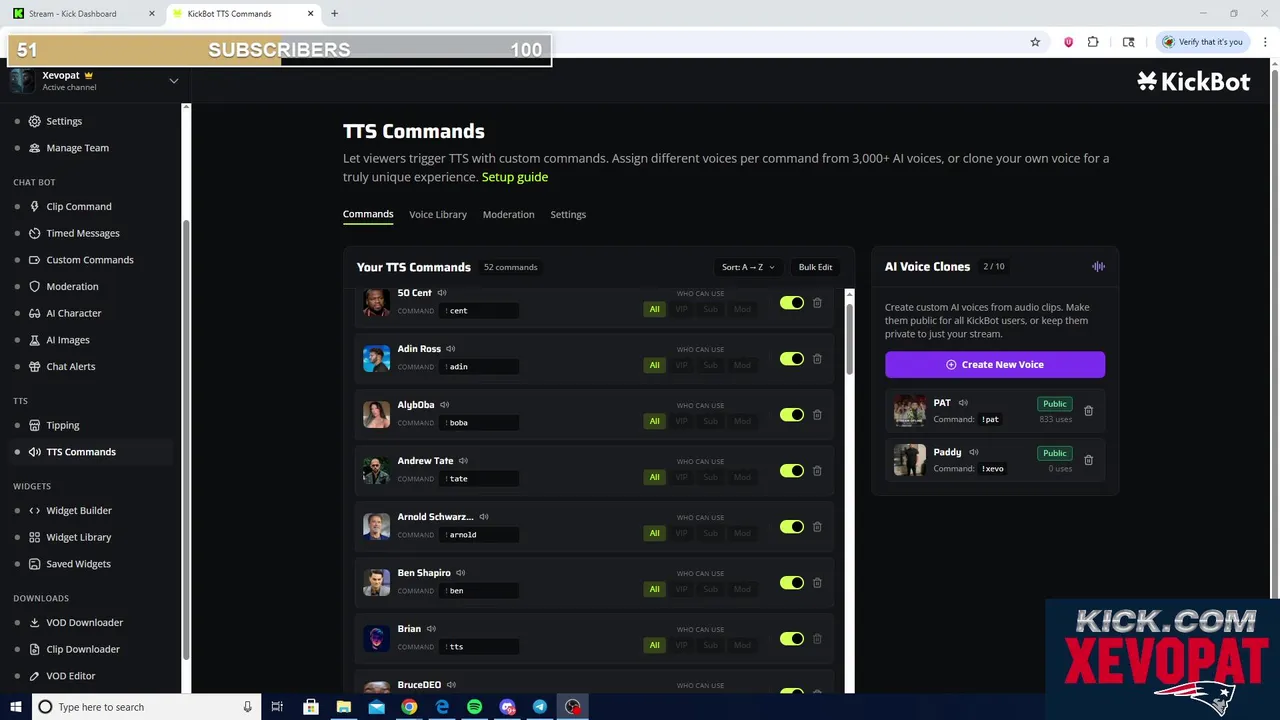Remove the Ben Shapiro TTS command

[817, 583]
